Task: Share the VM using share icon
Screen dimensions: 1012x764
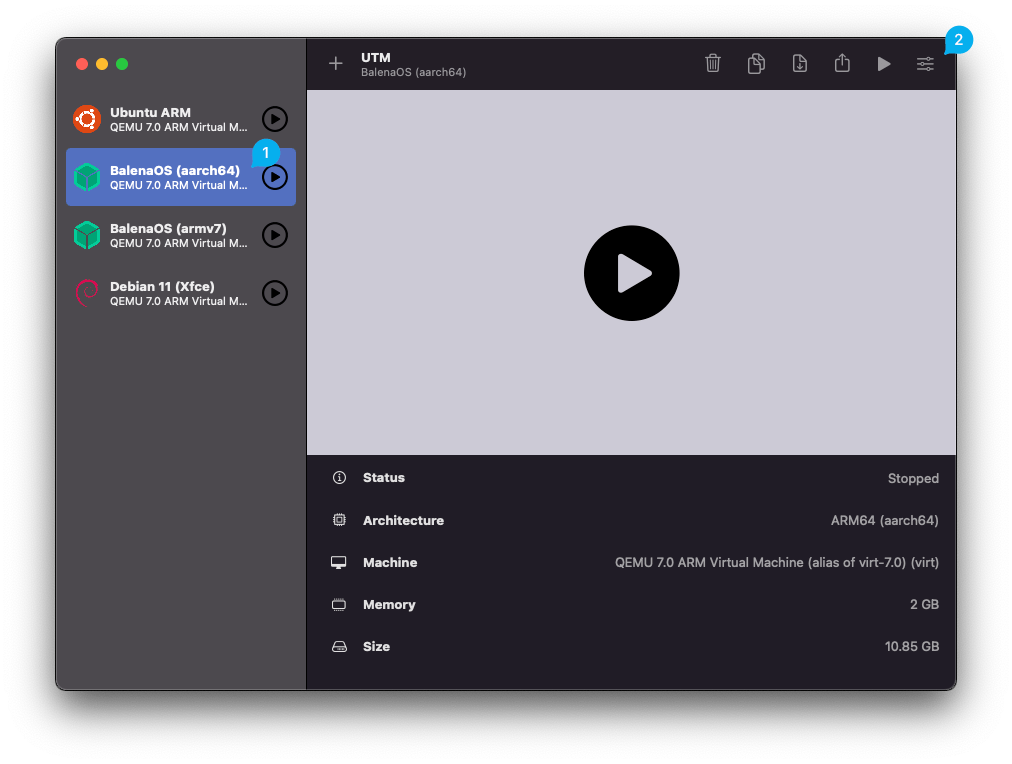Action: [x=842, y=64]
